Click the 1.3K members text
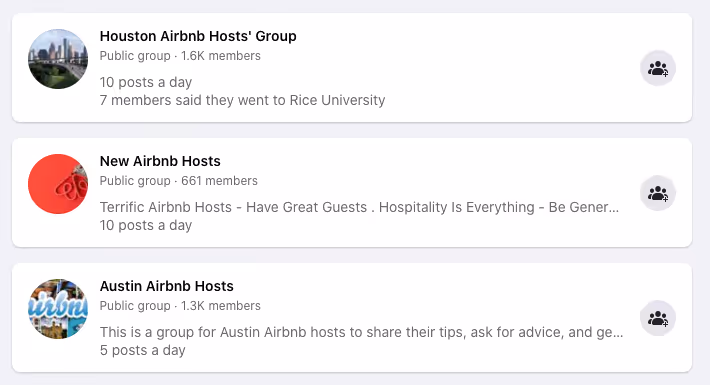 coord(221,306)
